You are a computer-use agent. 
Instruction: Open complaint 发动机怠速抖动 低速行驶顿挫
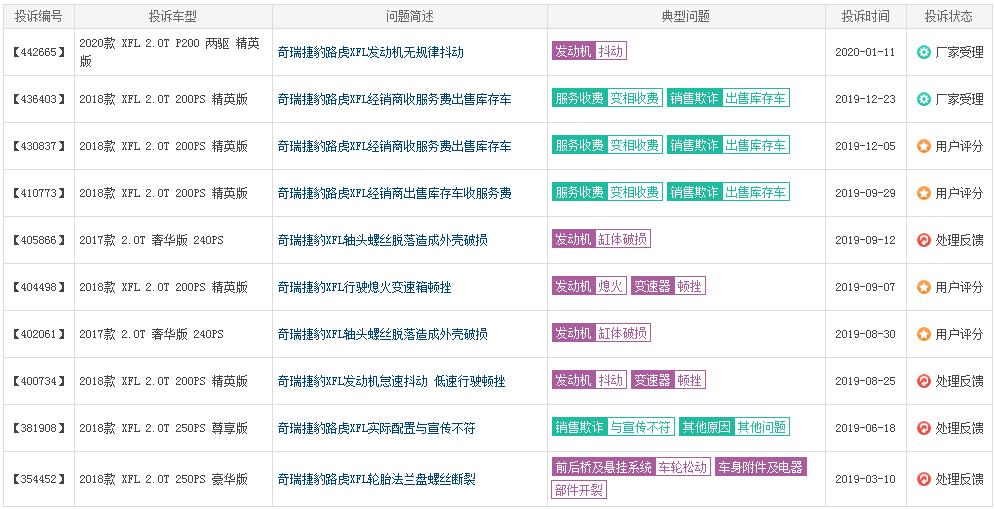(392, 381)
